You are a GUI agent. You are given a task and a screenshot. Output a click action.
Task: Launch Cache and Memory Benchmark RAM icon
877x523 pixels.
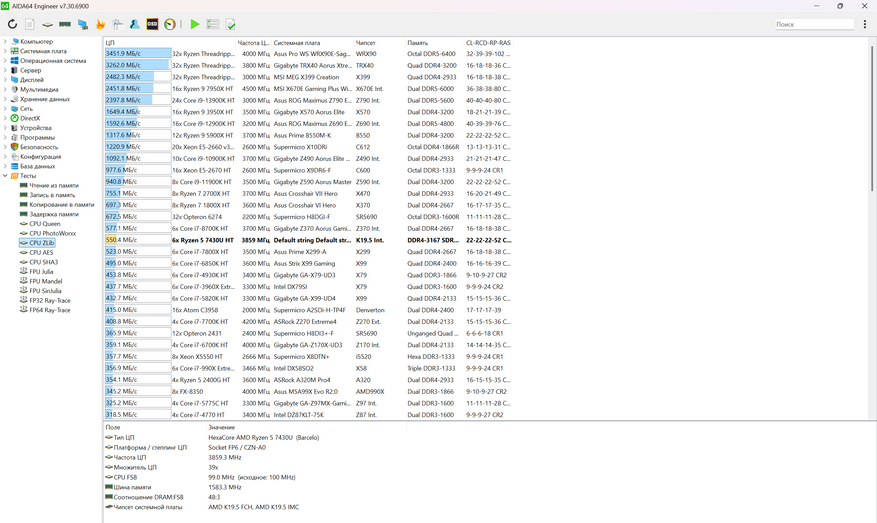click(x=65, y=24)
